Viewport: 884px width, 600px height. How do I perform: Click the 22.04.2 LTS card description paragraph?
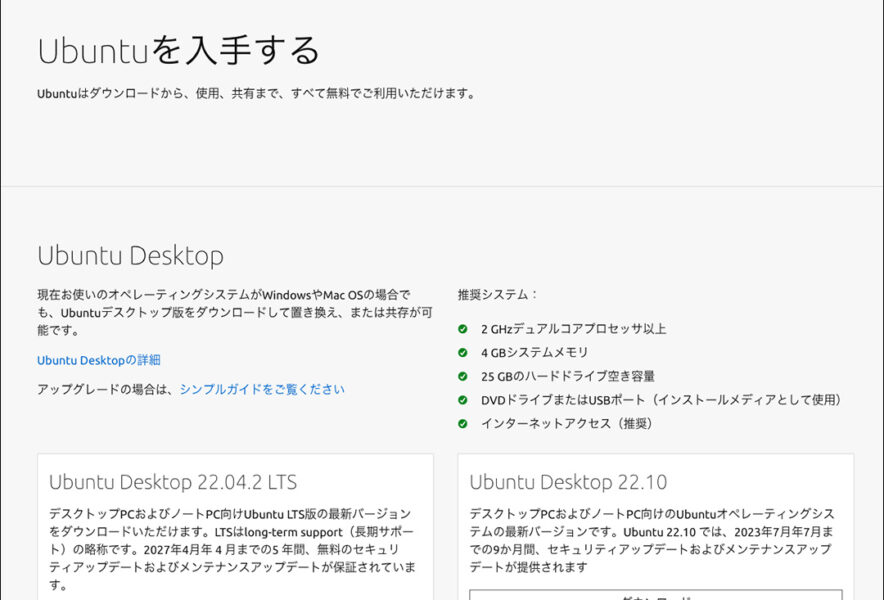pyautogui.click(x=232, y=549)
